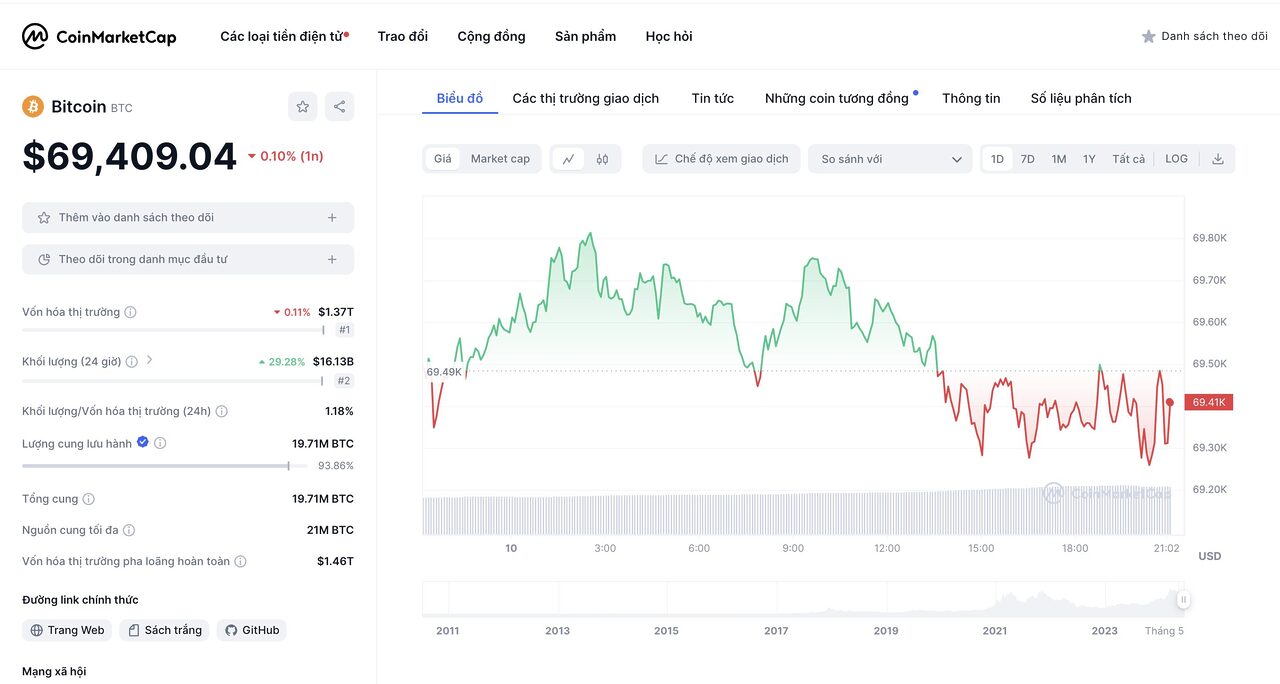Open Cộng đồng menu
This screenshot has width=1280, height=684.
[491, 37]
